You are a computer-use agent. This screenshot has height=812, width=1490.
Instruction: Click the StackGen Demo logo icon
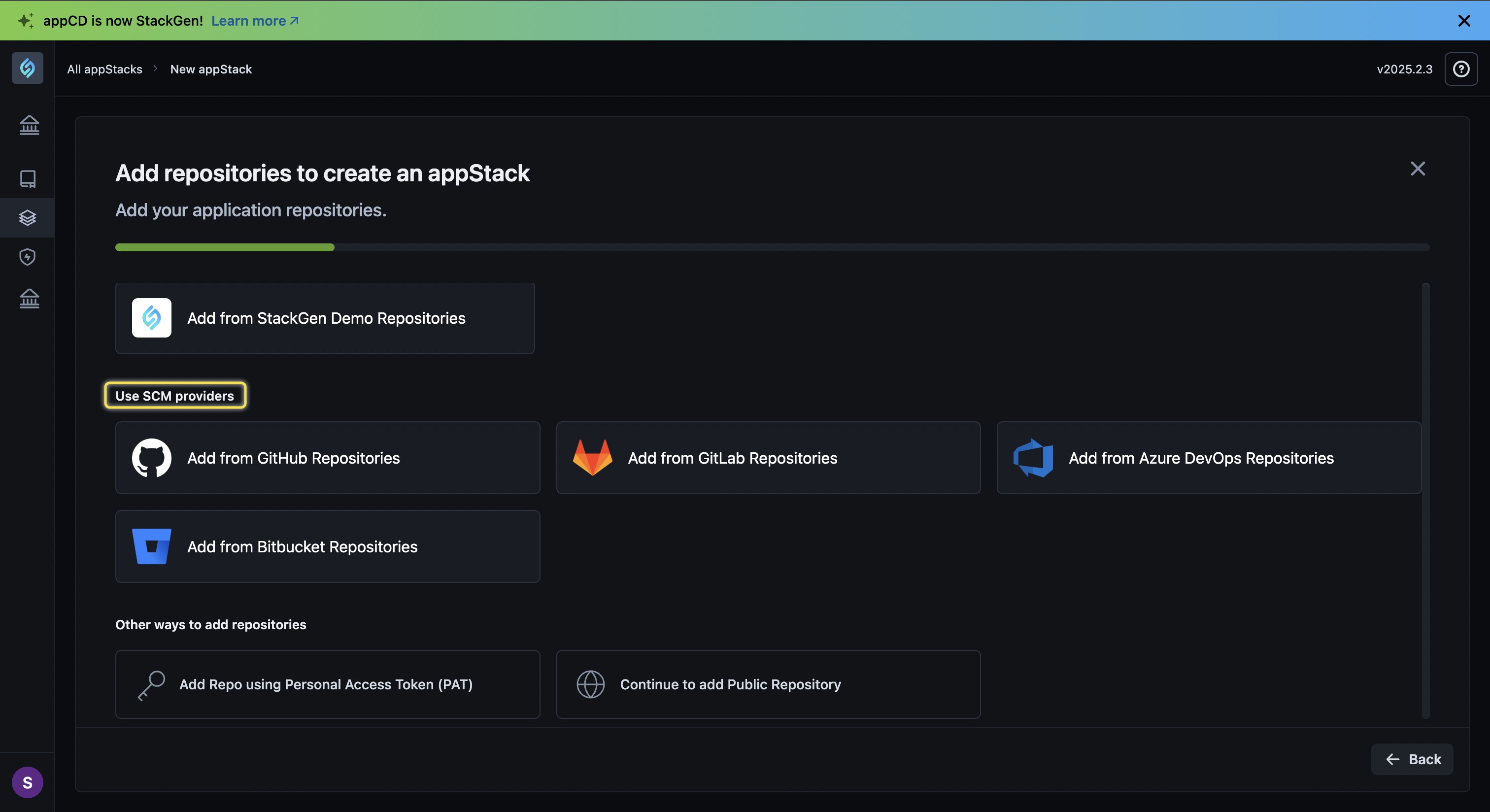tap(152, 317)
